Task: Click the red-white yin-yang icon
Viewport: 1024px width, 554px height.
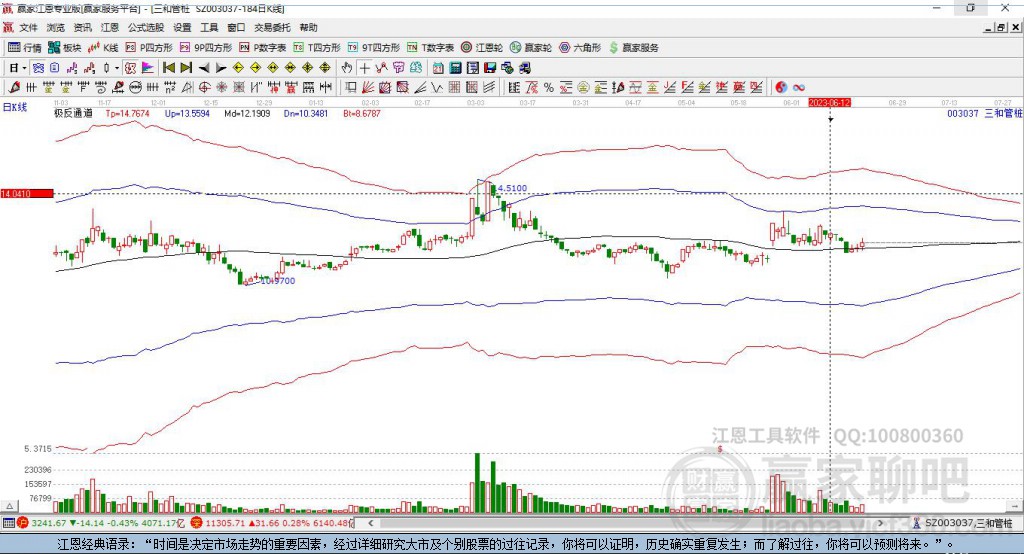Action: [x=781, y=87]
